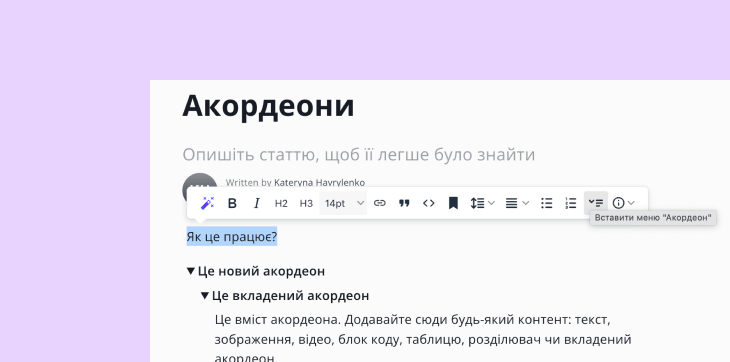Open the info callout options
Viewport: 730px width, 362px height.
click(623, 203)
